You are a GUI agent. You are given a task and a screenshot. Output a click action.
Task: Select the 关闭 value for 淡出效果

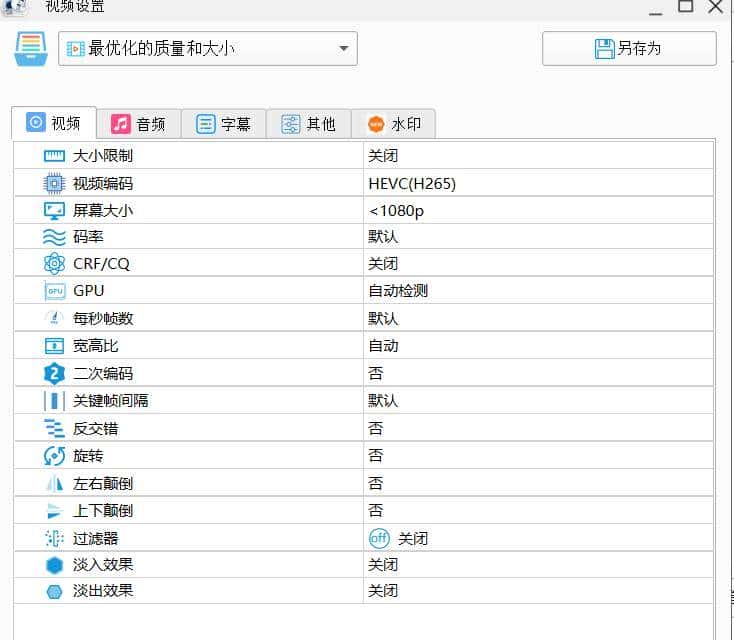[x=383, y=591]
